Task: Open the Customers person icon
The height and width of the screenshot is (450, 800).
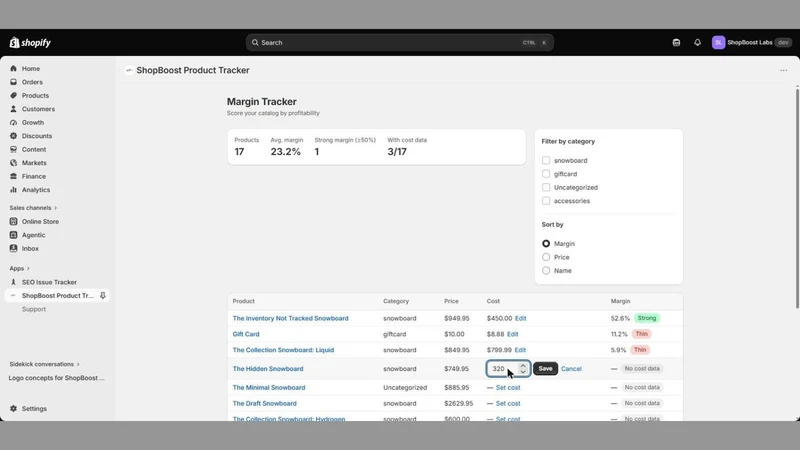Action: coord(13,109)
